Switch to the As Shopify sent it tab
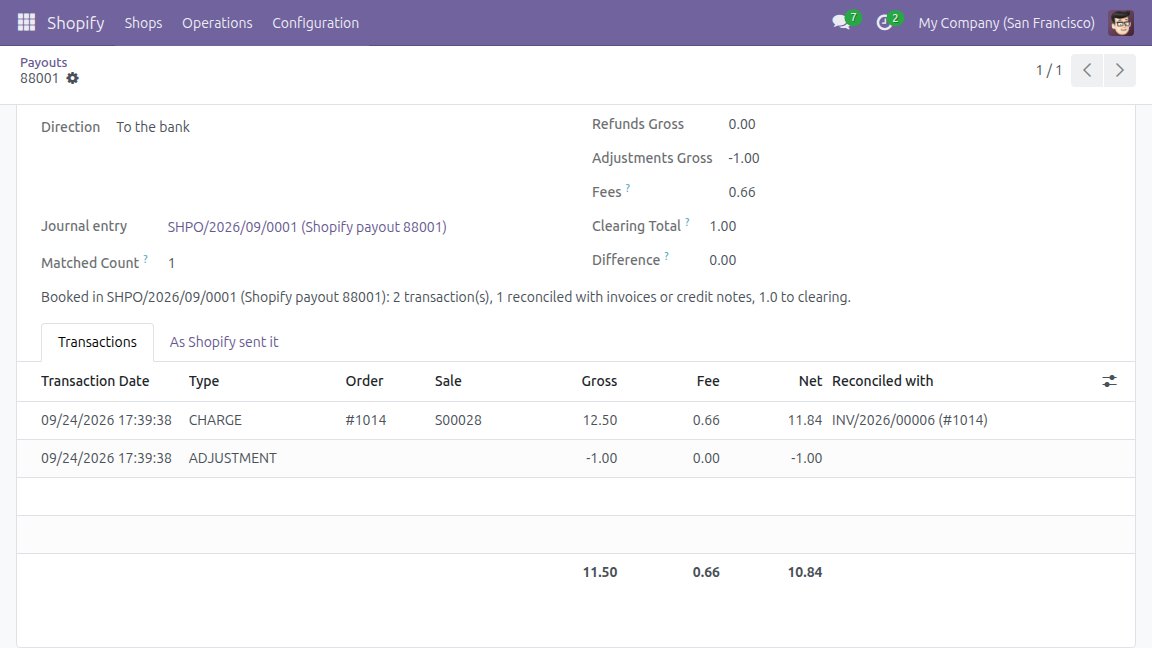1152x648 pixels. tap(224, 342)
